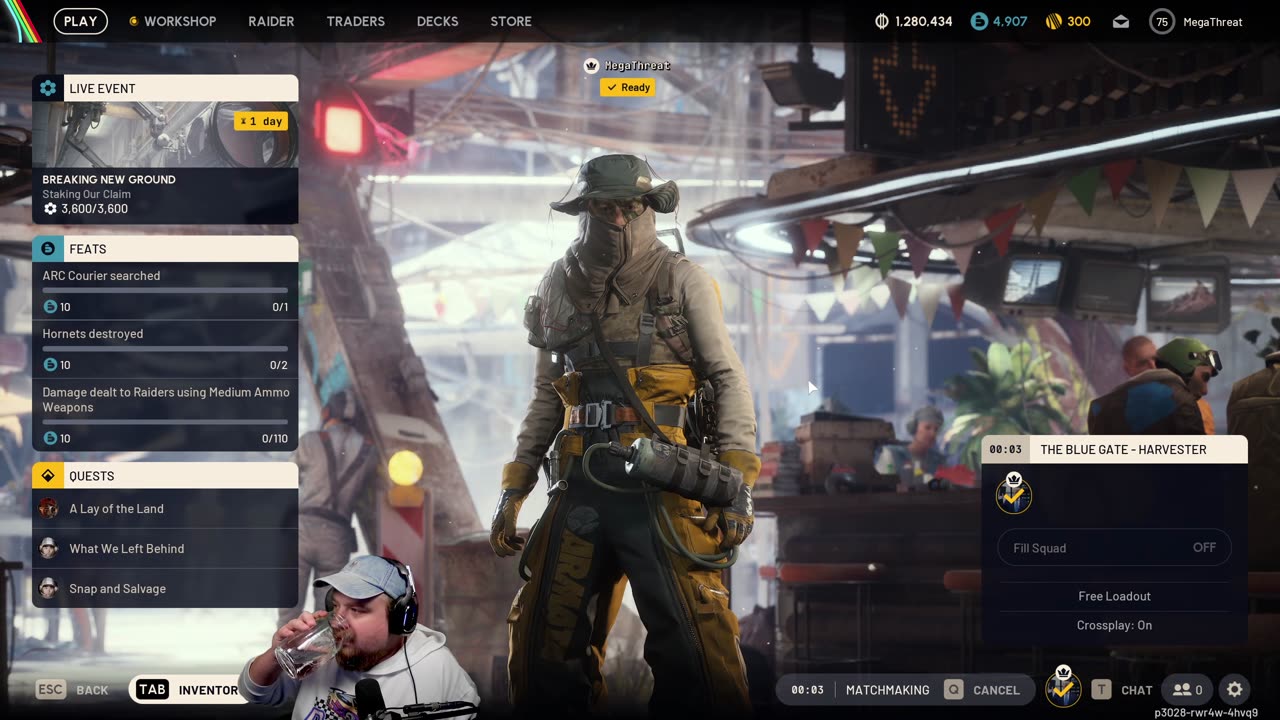Click the Live Event gear icon
1280x720 pixels.
click(x=48, y=88)
